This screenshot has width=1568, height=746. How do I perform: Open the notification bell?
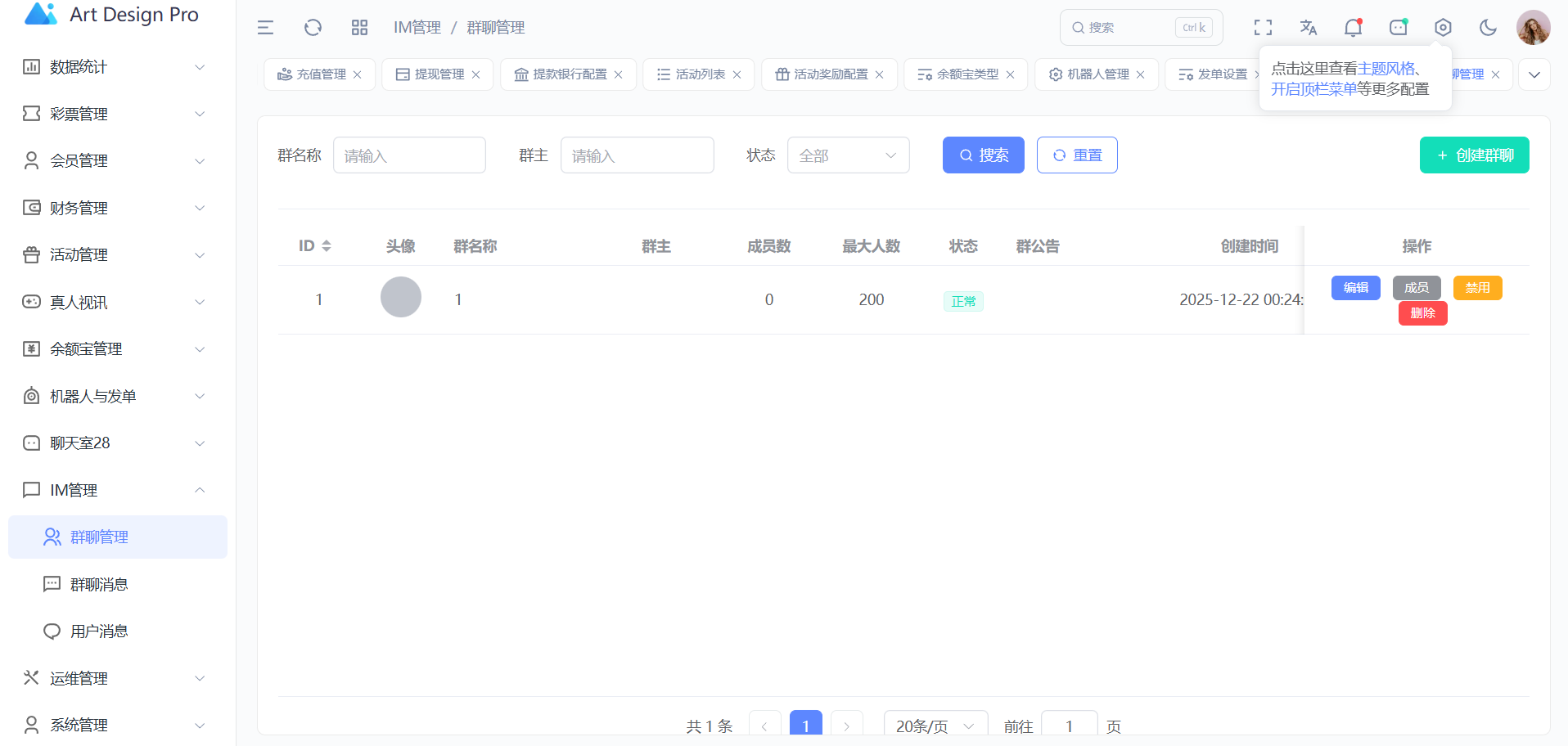coord(1353,28)
